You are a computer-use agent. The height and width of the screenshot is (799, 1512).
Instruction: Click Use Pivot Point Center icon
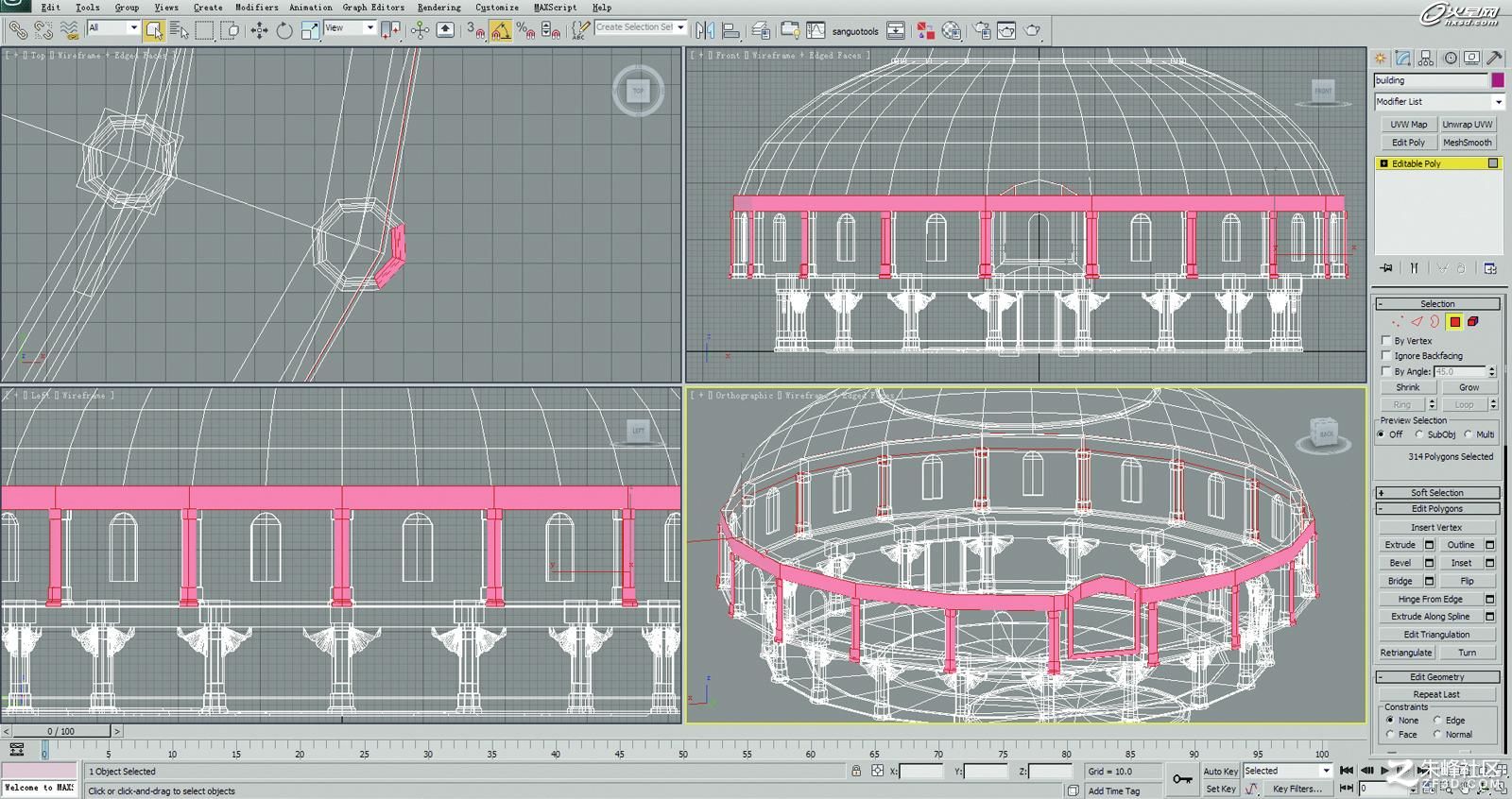click(x=390, y=30)
